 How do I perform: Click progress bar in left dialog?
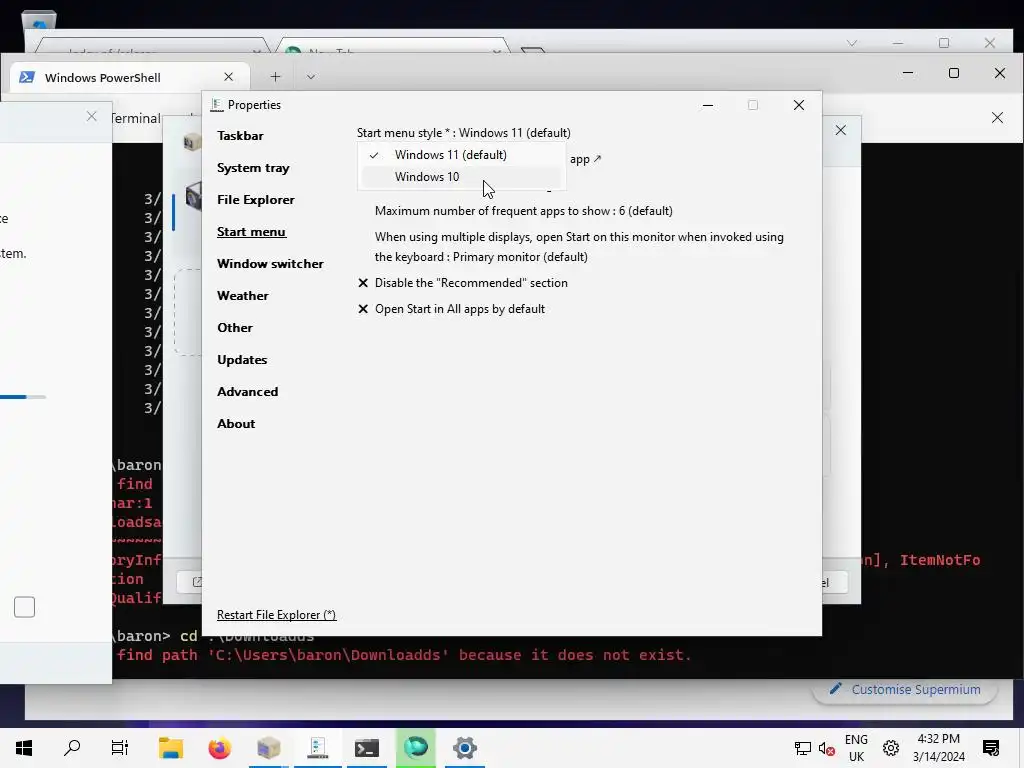tap(23, 396)
